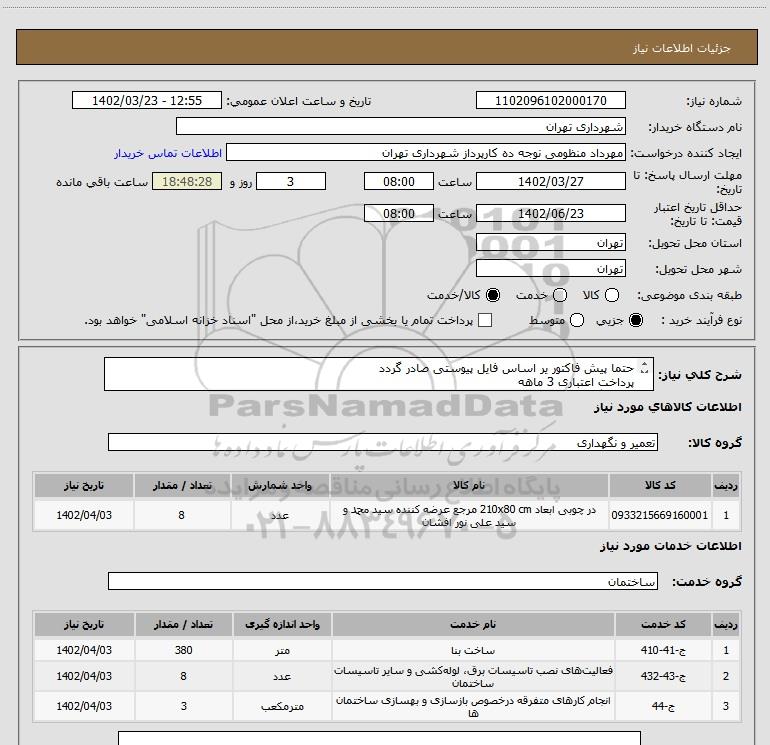Viewport: 770px width, 745px height.
Task: Click the کد کالا column header
Action: [660, 485]
